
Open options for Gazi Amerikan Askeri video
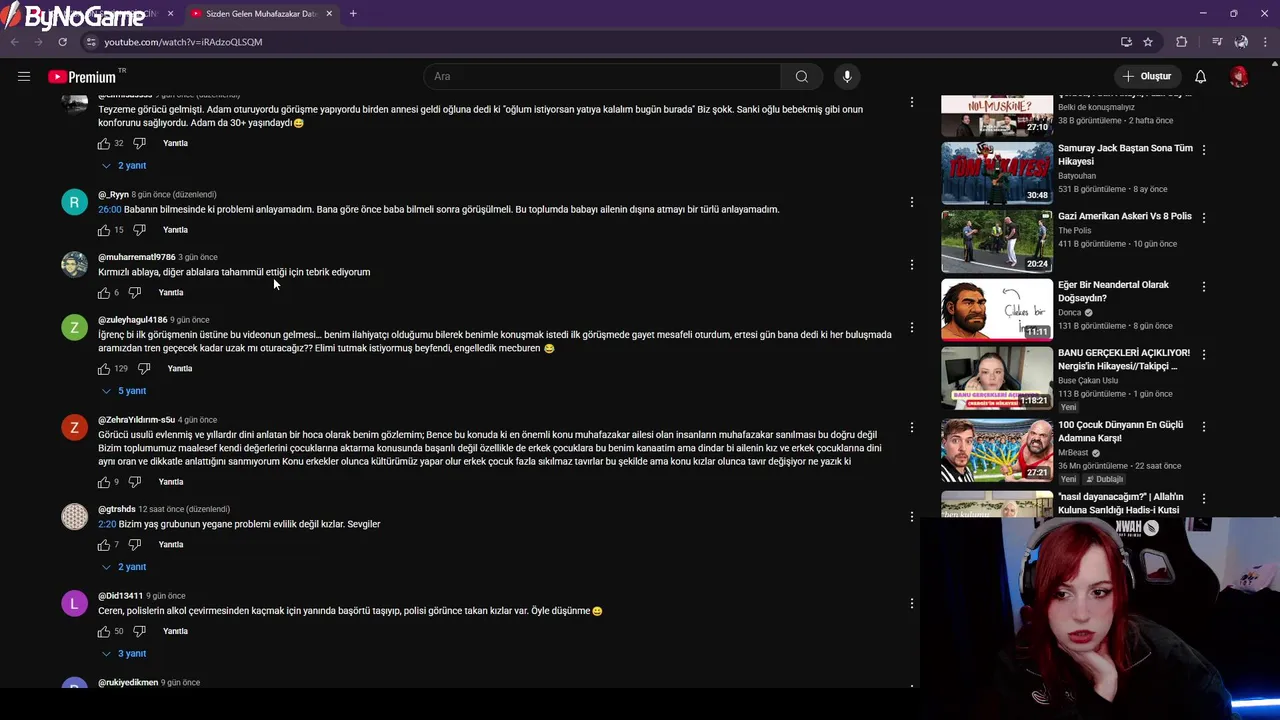pyautogui.click(x=1203, y=217)
